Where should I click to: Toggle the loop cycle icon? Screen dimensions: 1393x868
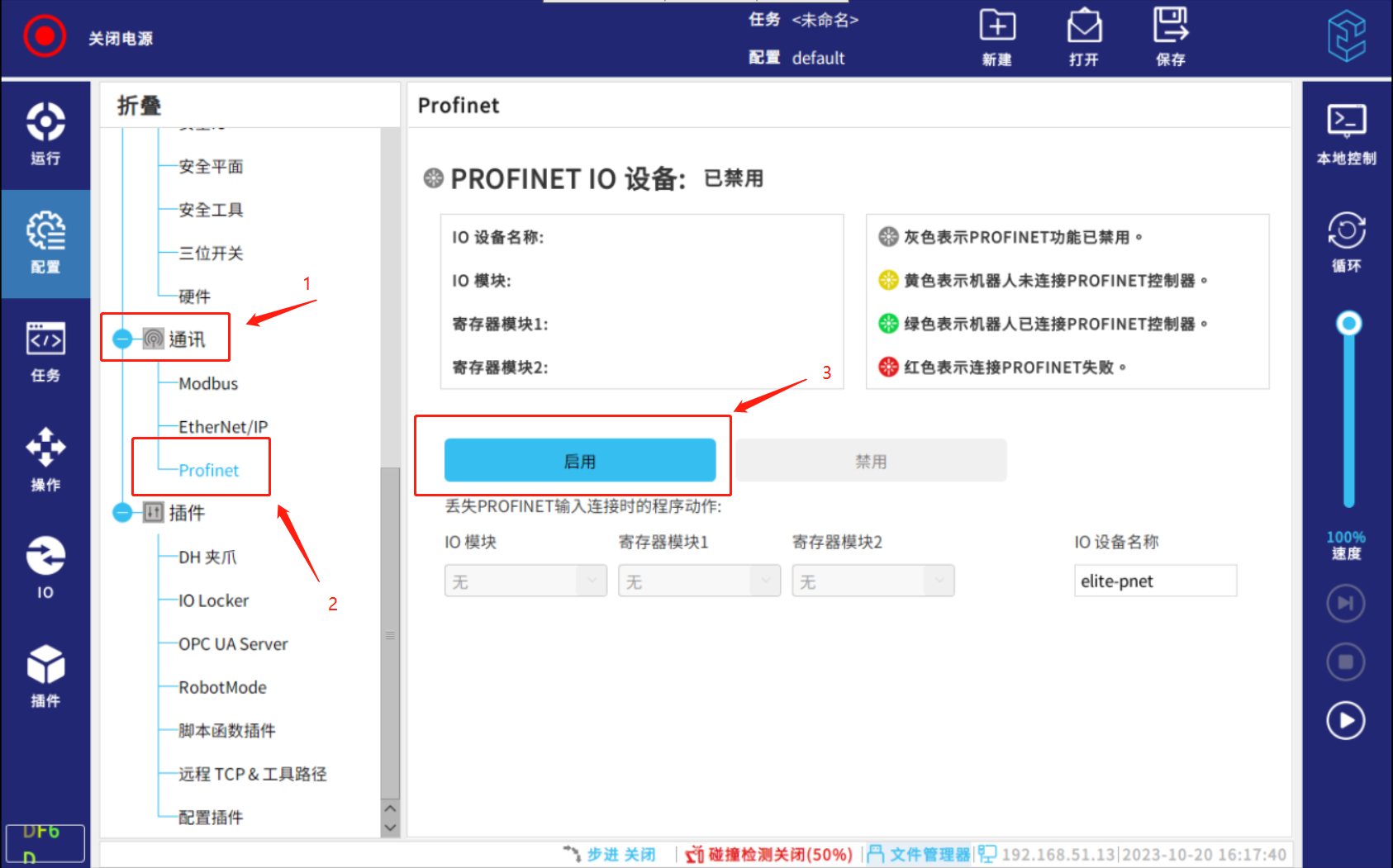point(1346,230)
